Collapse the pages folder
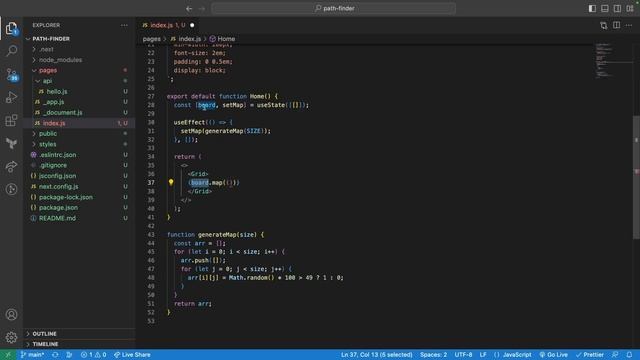 point(80,70)
